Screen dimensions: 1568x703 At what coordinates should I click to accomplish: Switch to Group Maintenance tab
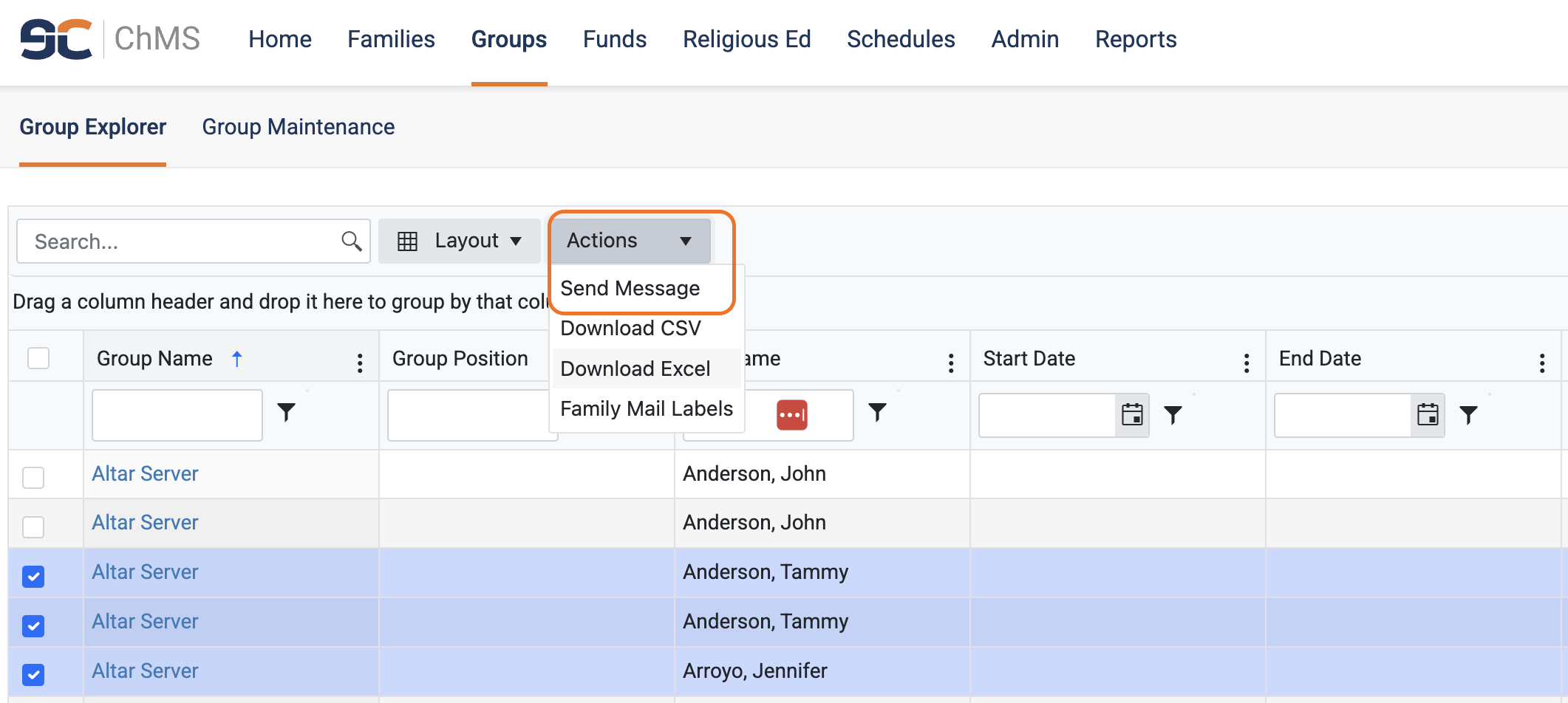click(298, 127)
